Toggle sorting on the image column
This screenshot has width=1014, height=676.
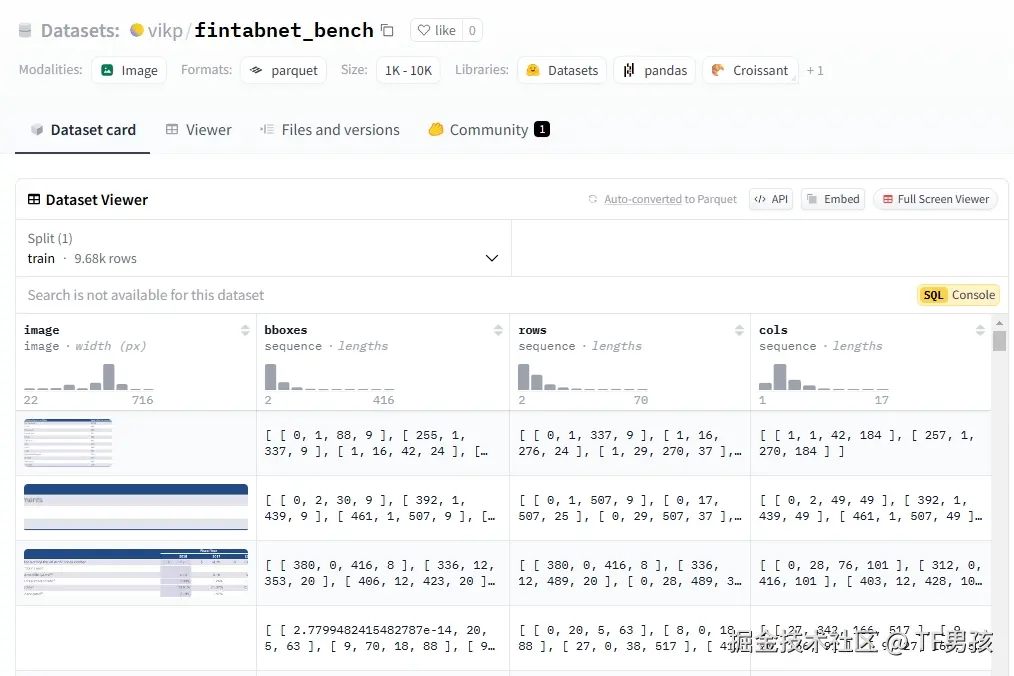[244, 330]
